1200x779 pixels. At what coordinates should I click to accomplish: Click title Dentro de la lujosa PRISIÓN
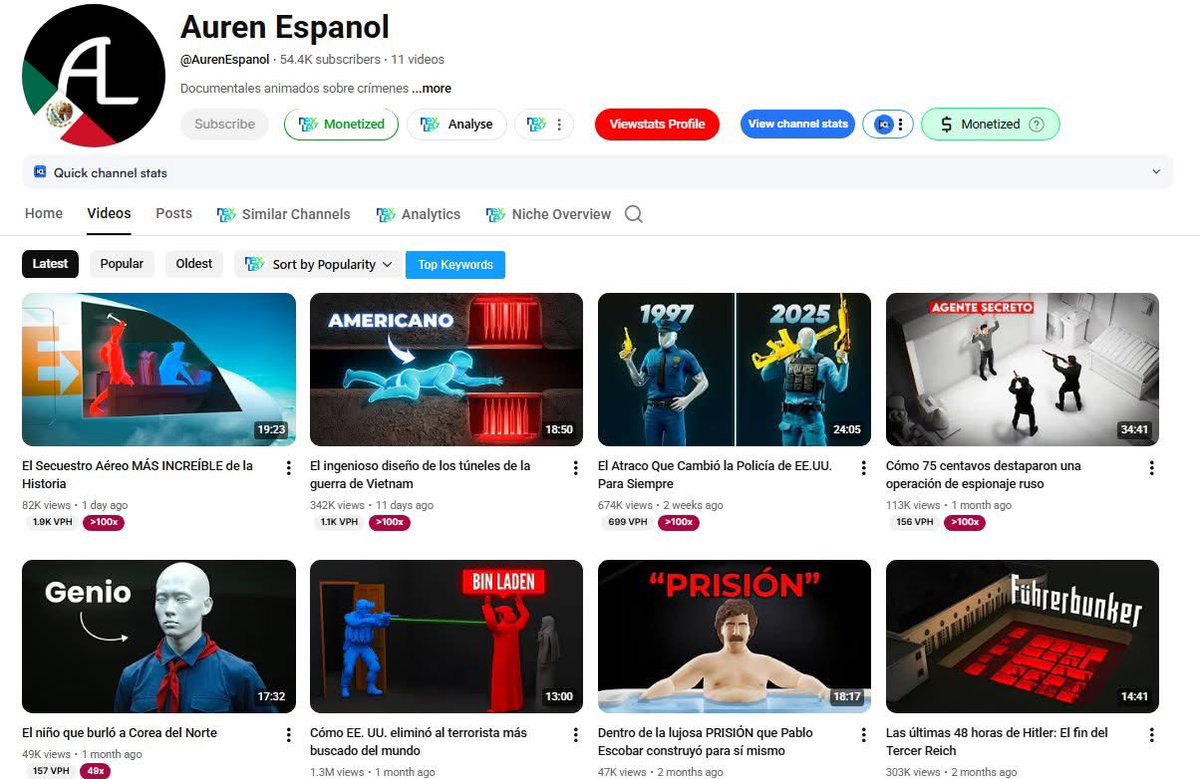coord(705,742)
